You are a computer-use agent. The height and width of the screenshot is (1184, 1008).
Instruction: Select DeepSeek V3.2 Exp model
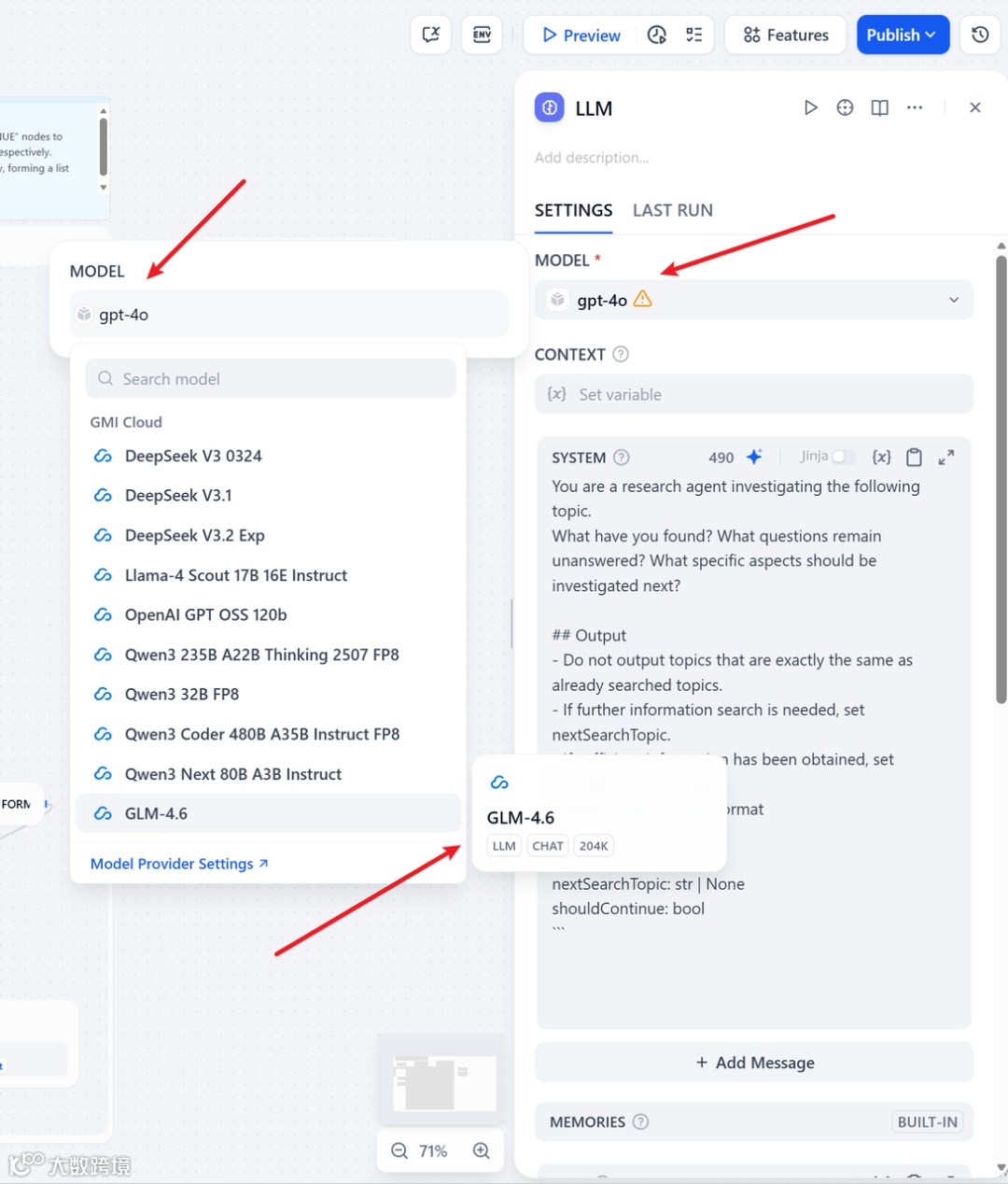pos(269,535)
